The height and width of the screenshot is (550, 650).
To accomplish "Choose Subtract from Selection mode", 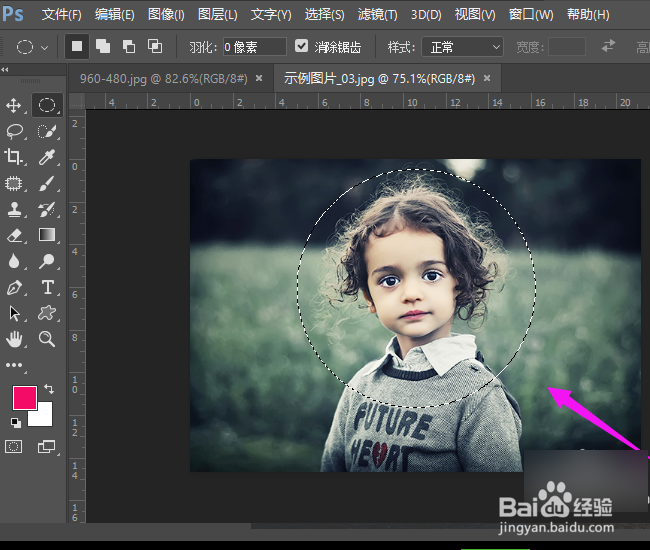I will pyautogui.click(x=129, y=46).
